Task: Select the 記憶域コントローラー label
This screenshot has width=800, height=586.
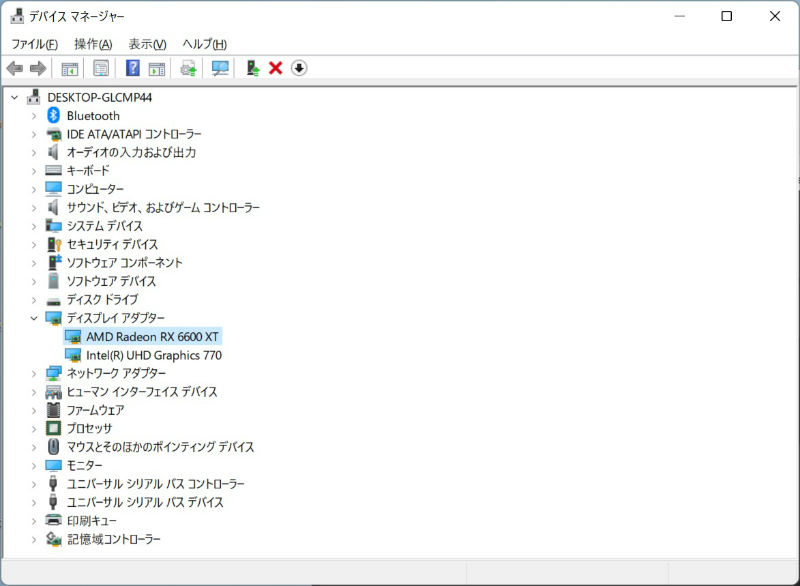Action: click(x=114, y=539)
